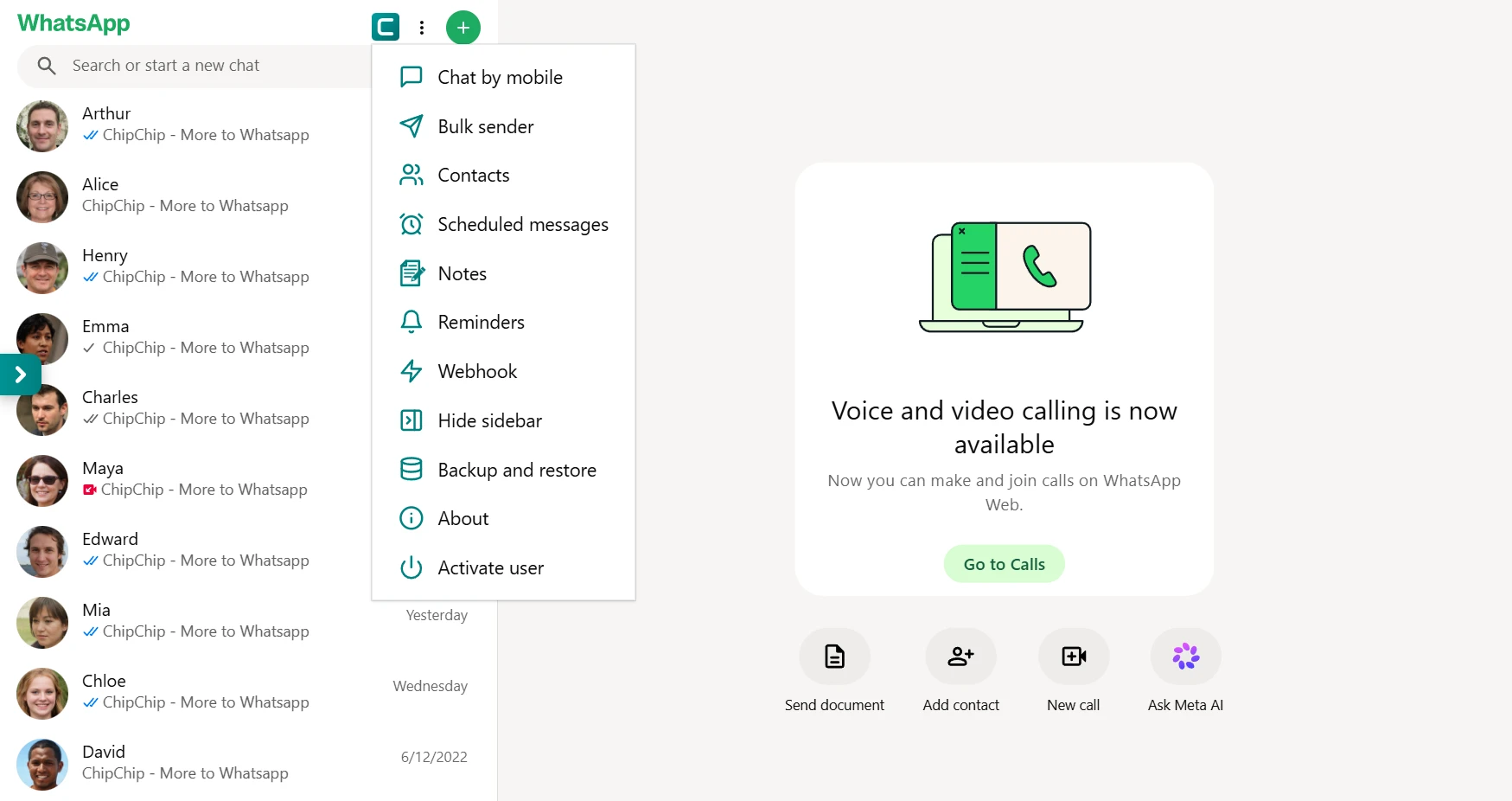The image size is (1512, 801).
Task: Click Arthur's profile picture
Action: coord(42,126)
